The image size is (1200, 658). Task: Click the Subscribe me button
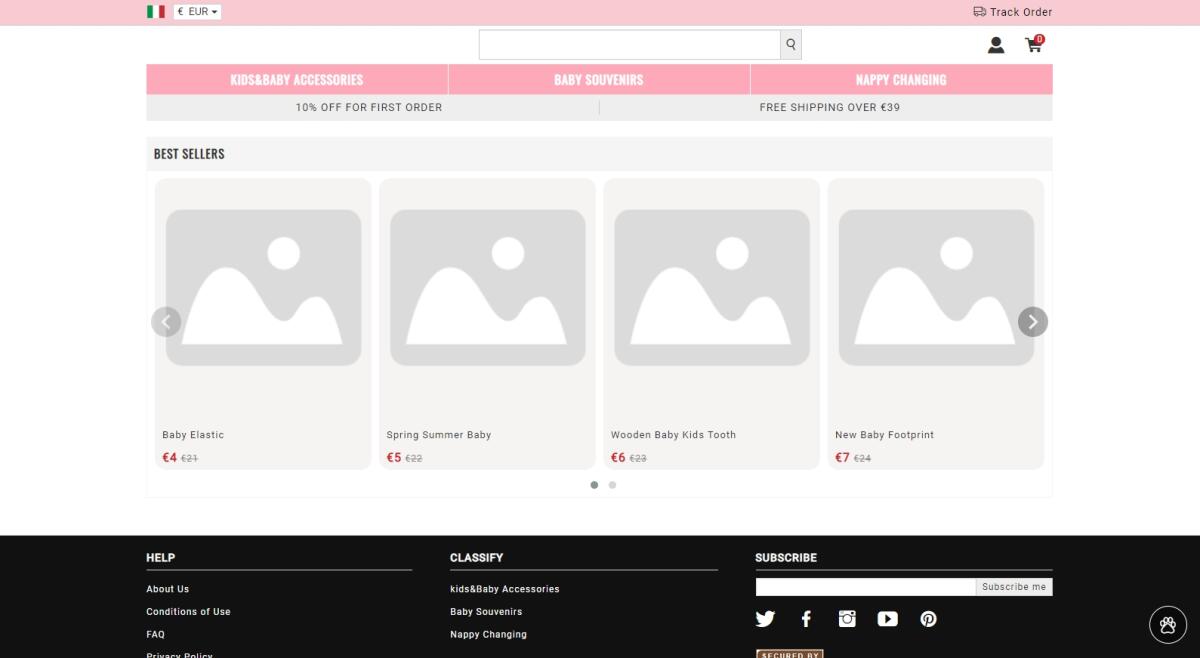pos(1013,587)
